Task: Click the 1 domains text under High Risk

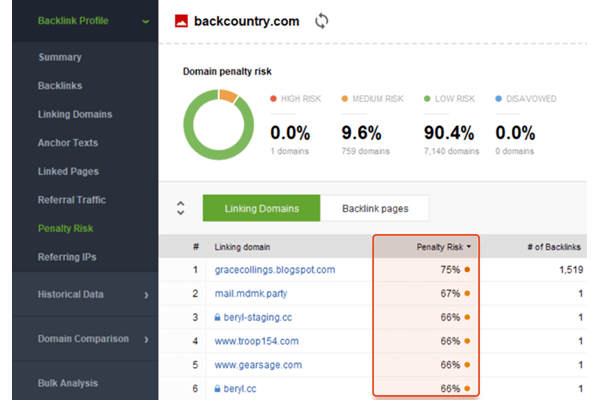Action: coord(289,151)
